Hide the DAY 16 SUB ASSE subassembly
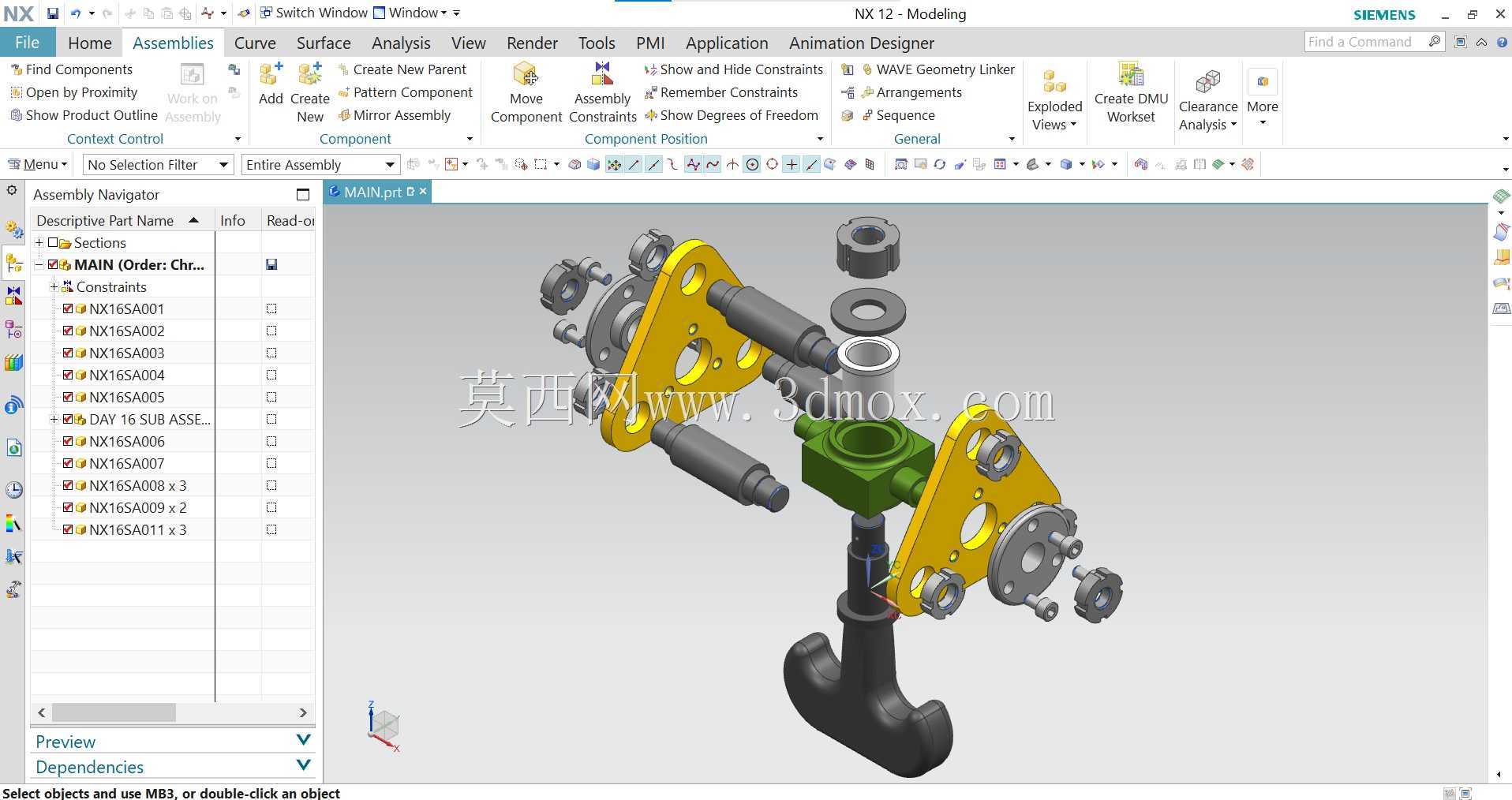This screenshot has height=800, width=1512. pos(68,419)
